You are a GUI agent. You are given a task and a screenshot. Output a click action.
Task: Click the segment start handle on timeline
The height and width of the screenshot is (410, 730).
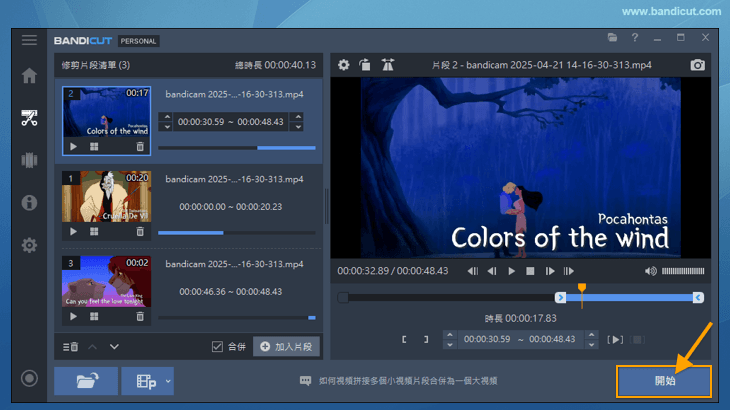pyautogui.click(x=561, y=297)
